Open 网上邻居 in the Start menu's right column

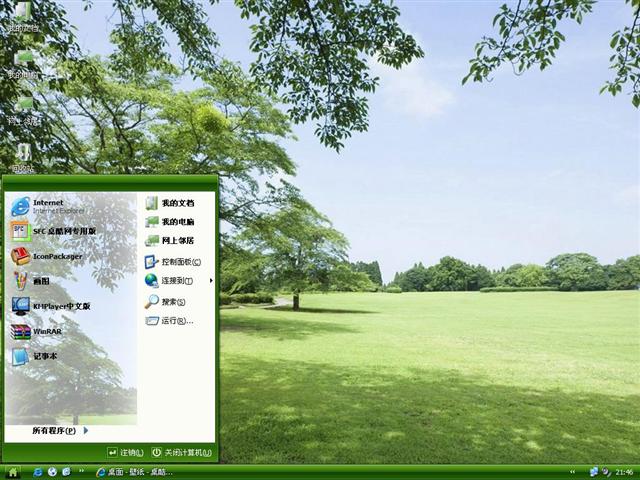tap(170, 240)
